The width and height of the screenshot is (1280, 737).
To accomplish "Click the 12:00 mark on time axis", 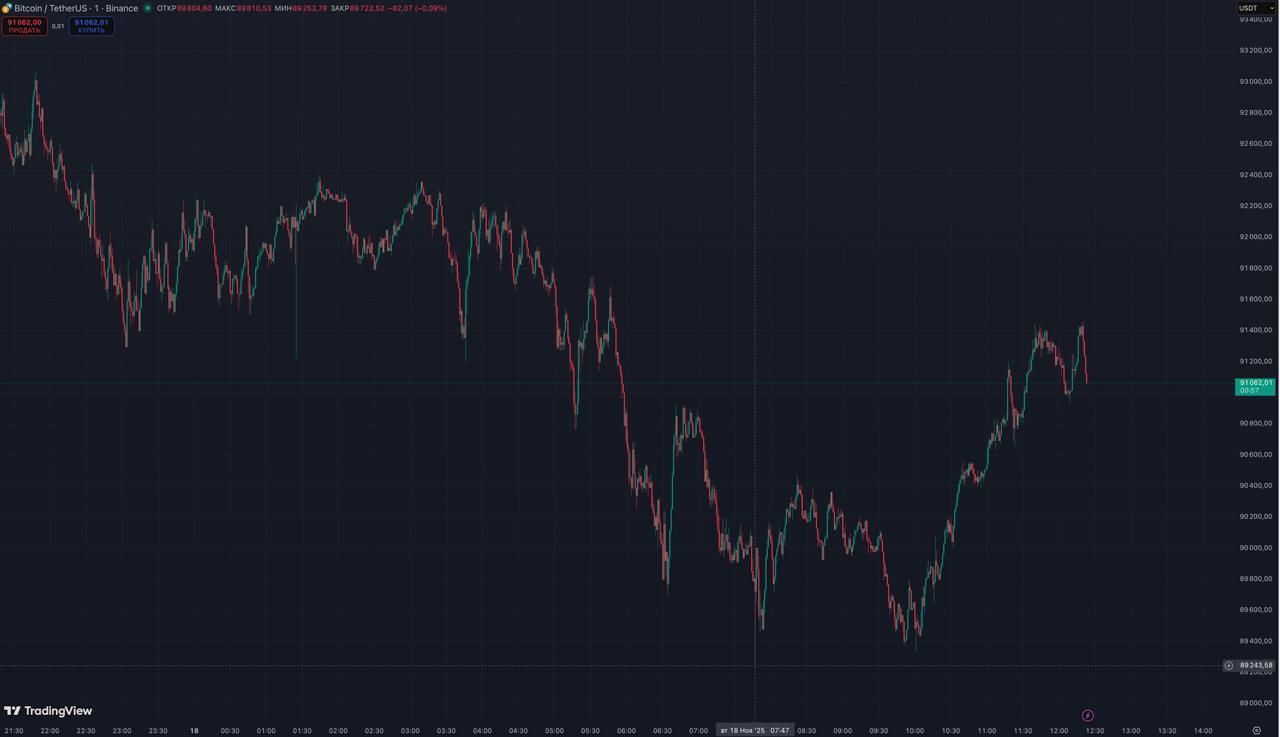I will coord(1059,731).
